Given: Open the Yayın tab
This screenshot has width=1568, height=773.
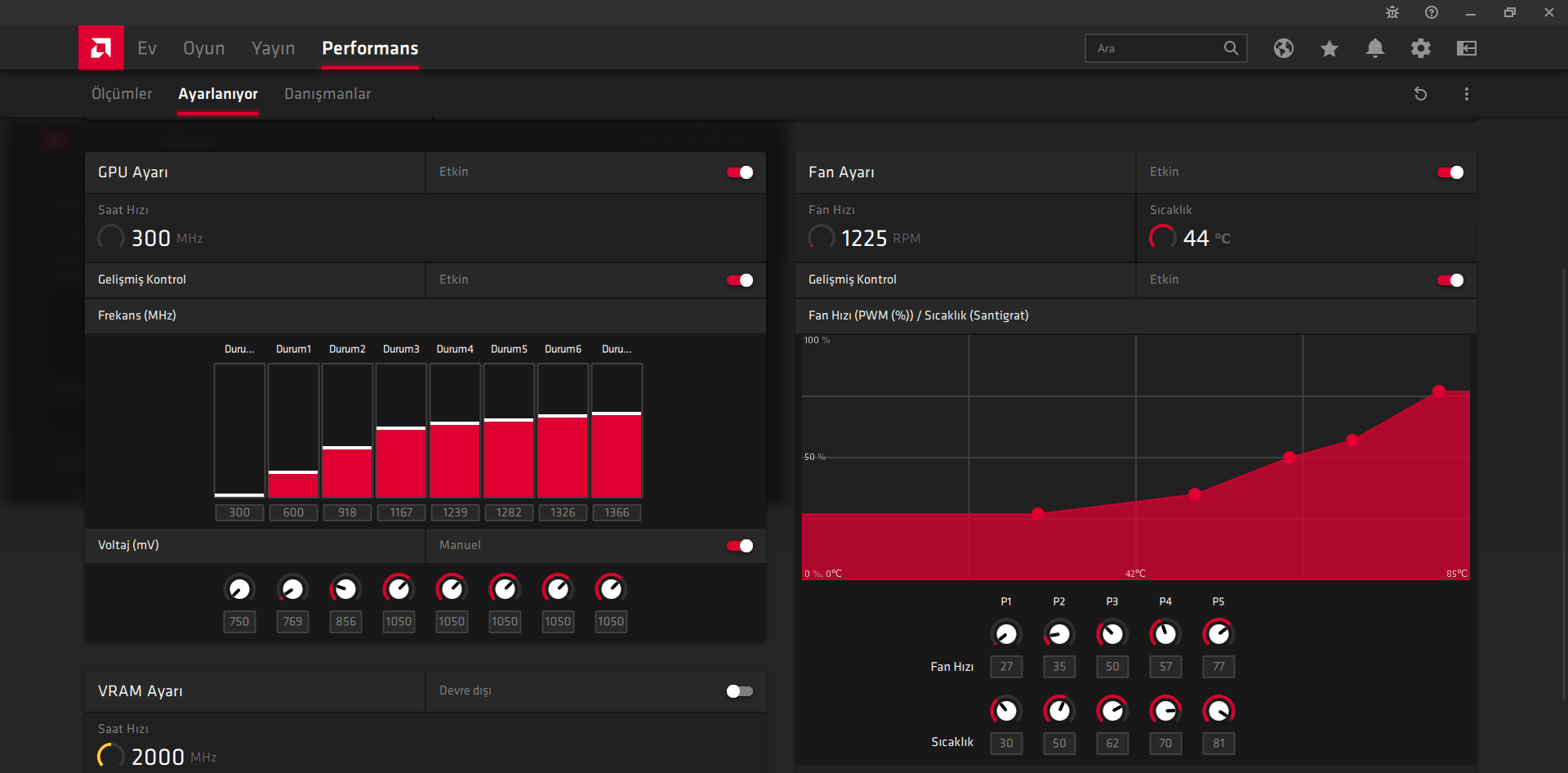Looking at the screenshot, I should [x=274, y=48].
